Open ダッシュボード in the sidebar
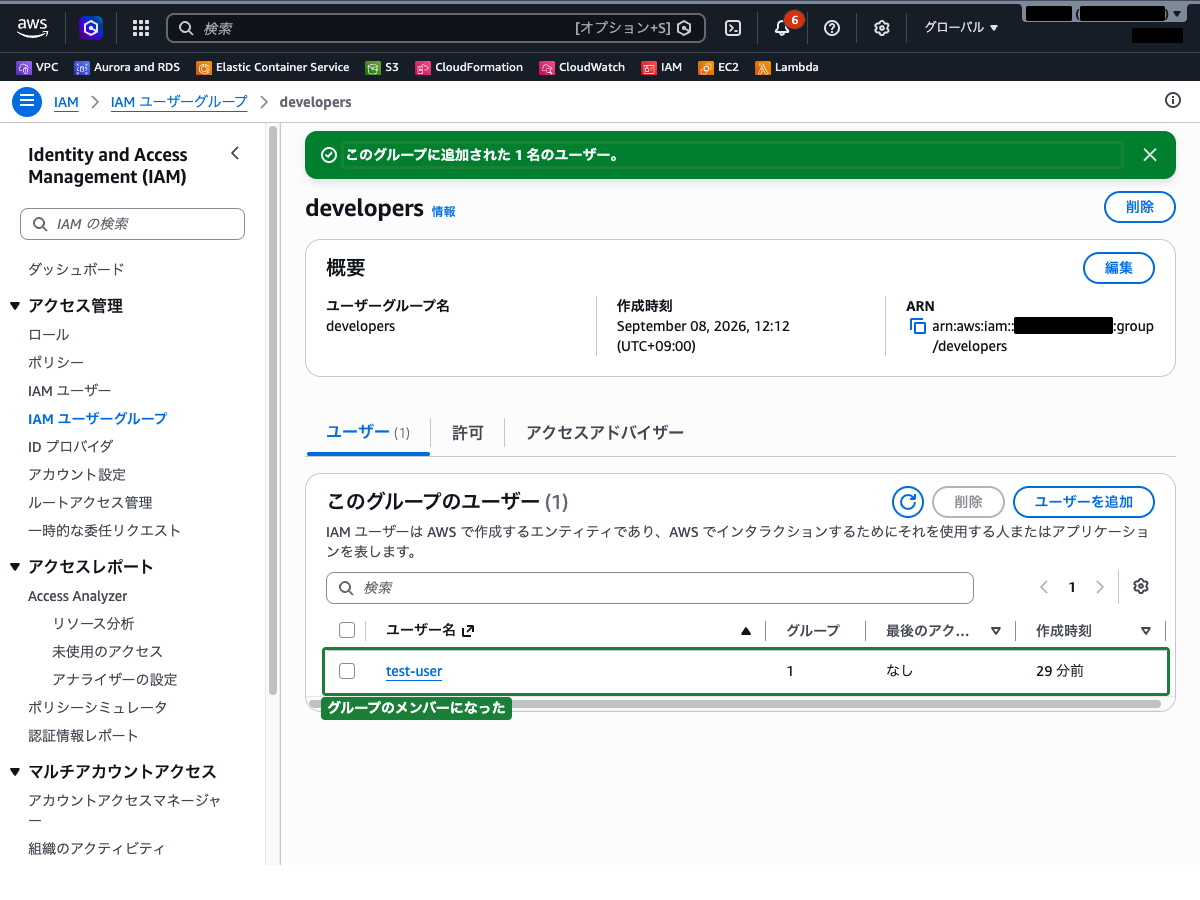The height and width of the screenshot is (900, 1200). (76, 269)
